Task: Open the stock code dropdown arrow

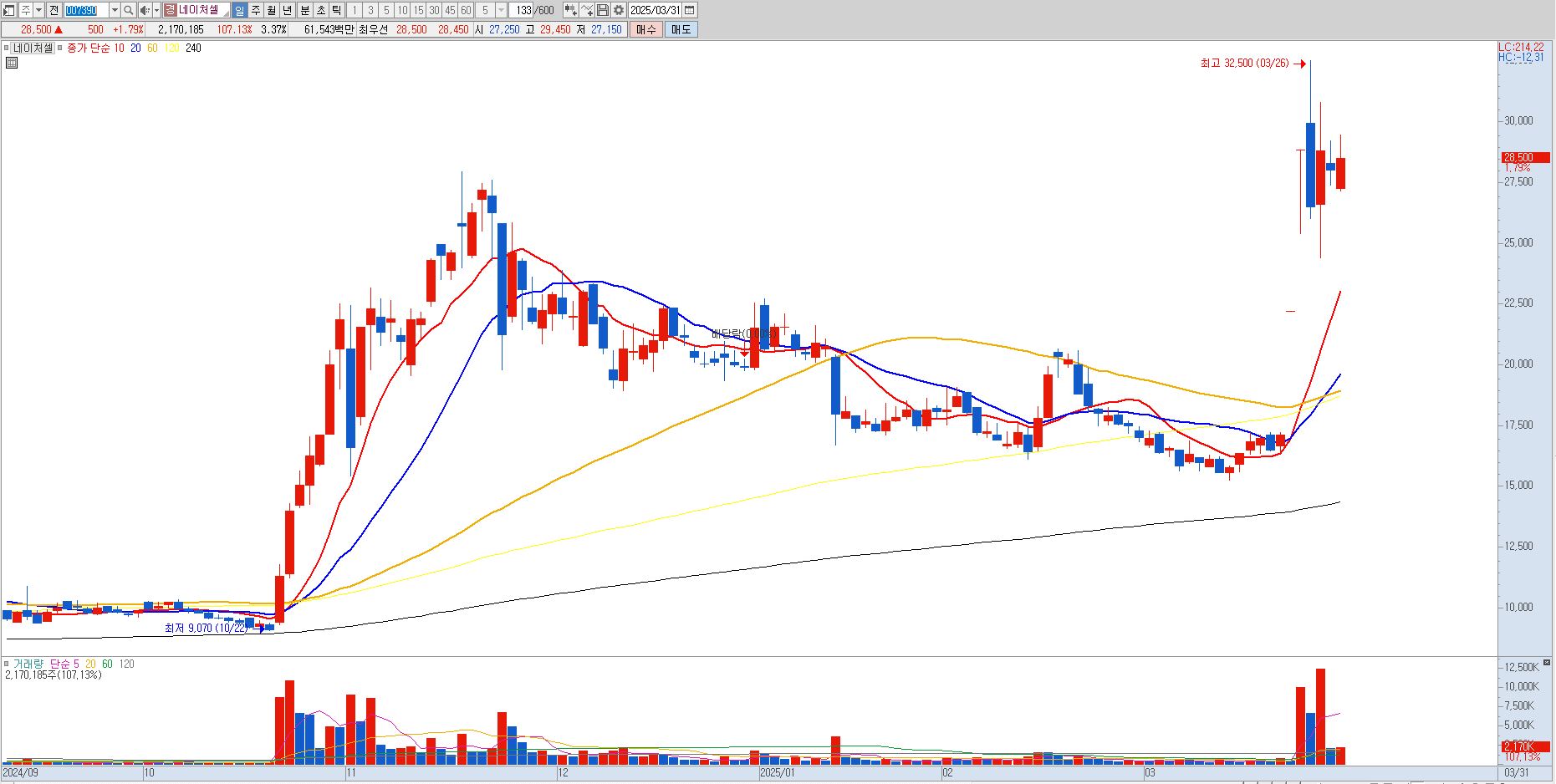Action: click(x=115, y=10)
